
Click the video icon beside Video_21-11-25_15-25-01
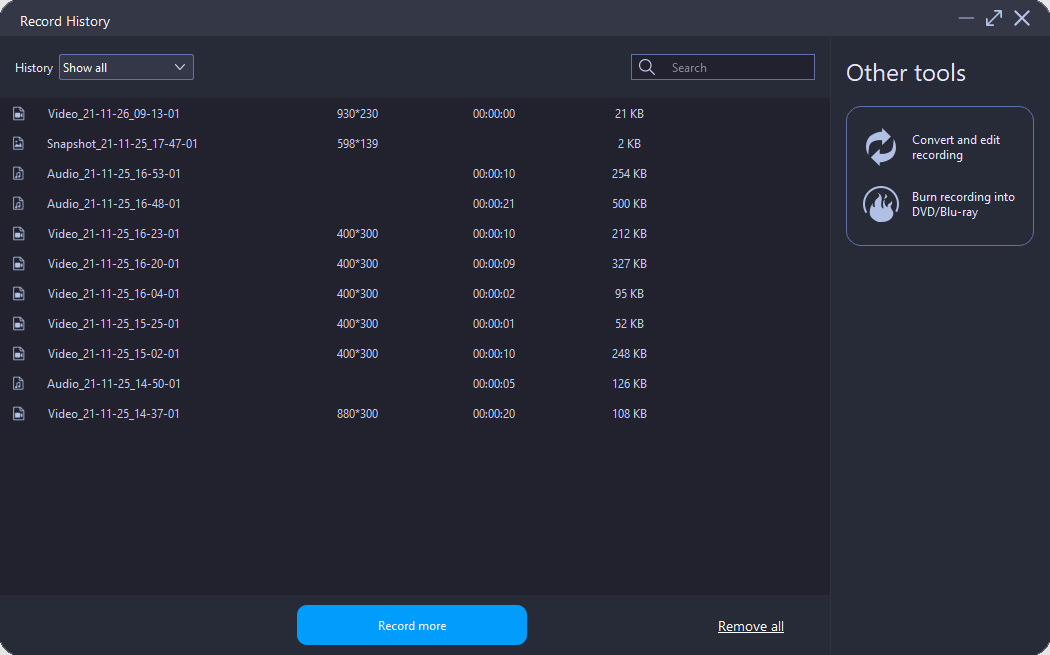[19, 324]
